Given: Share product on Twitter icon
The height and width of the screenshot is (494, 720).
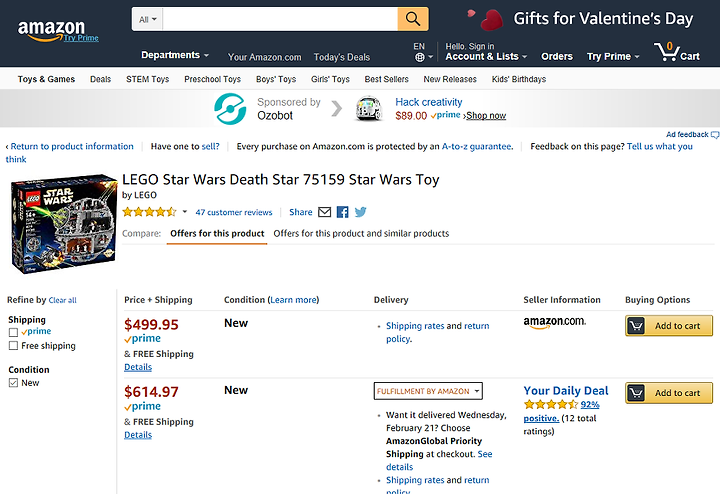Looking at the screenshot, I should point(360,212).
